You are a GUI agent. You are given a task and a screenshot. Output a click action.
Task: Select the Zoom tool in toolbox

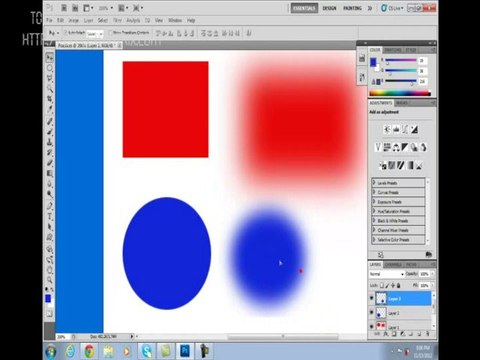pos(50,279)
